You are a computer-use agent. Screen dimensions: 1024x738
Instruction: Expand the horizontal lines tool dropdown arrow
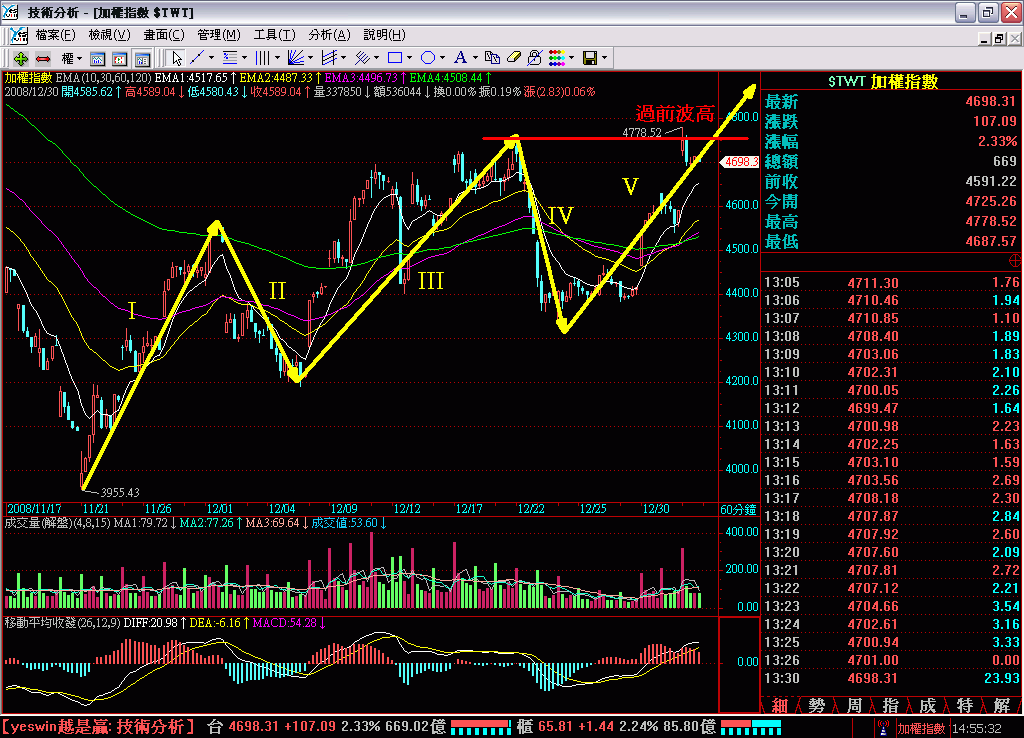click(244, 58)
